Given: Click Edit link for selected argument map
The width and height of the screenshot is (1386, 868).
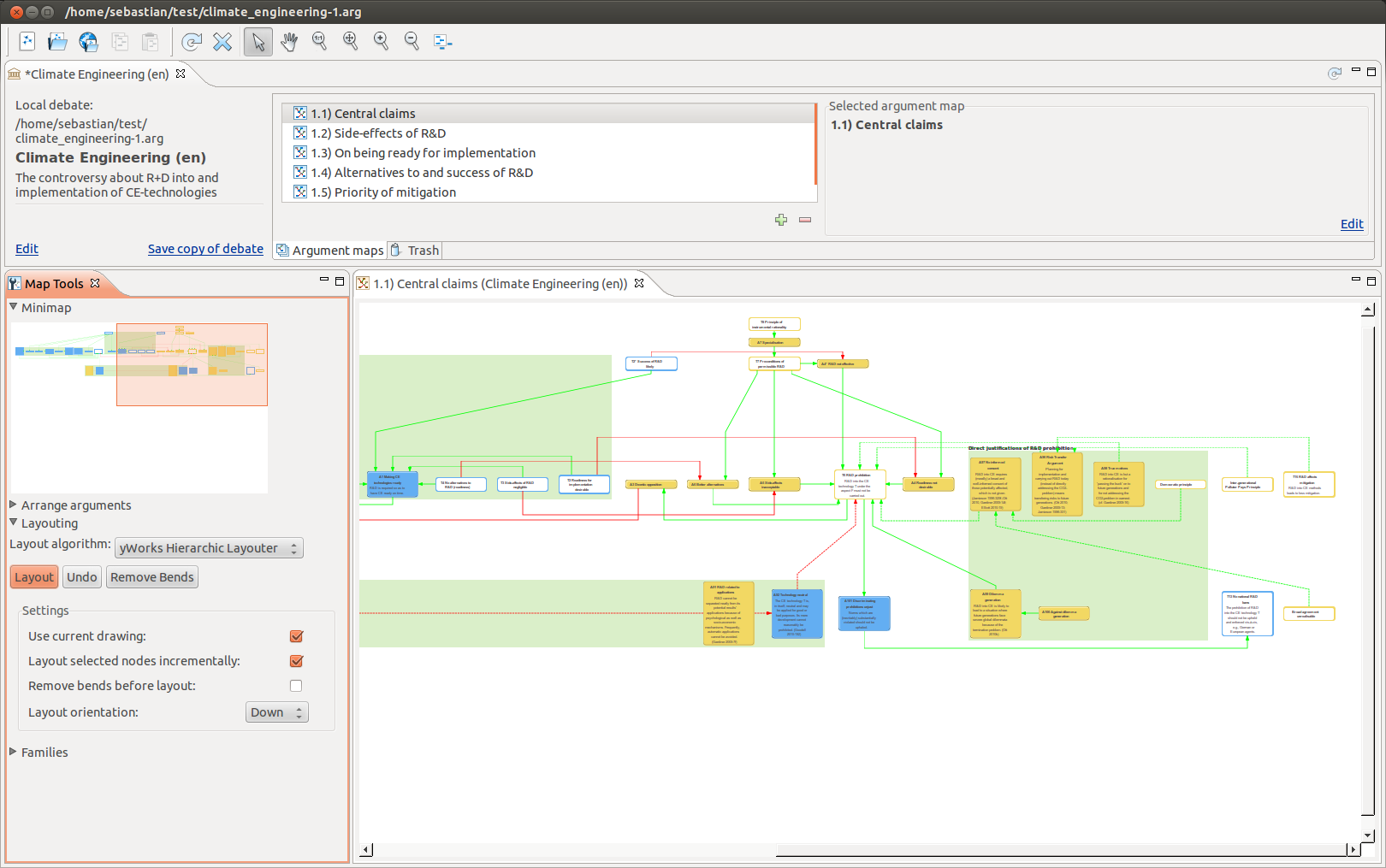Looking at the screenshot, I should pyautogui.click(x=1352, y=224).
